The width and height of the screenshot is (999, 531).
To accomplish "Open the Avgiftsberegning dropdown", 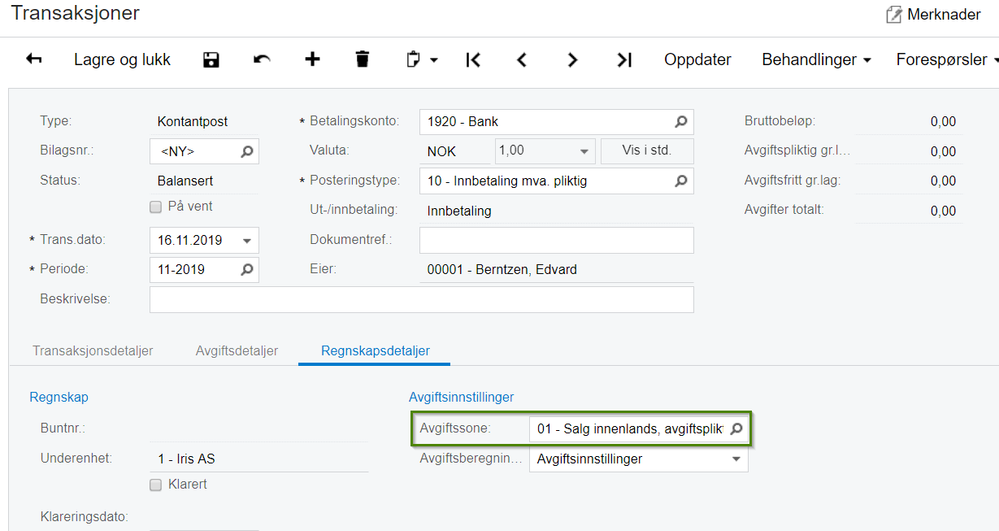I will click(737, 460).
